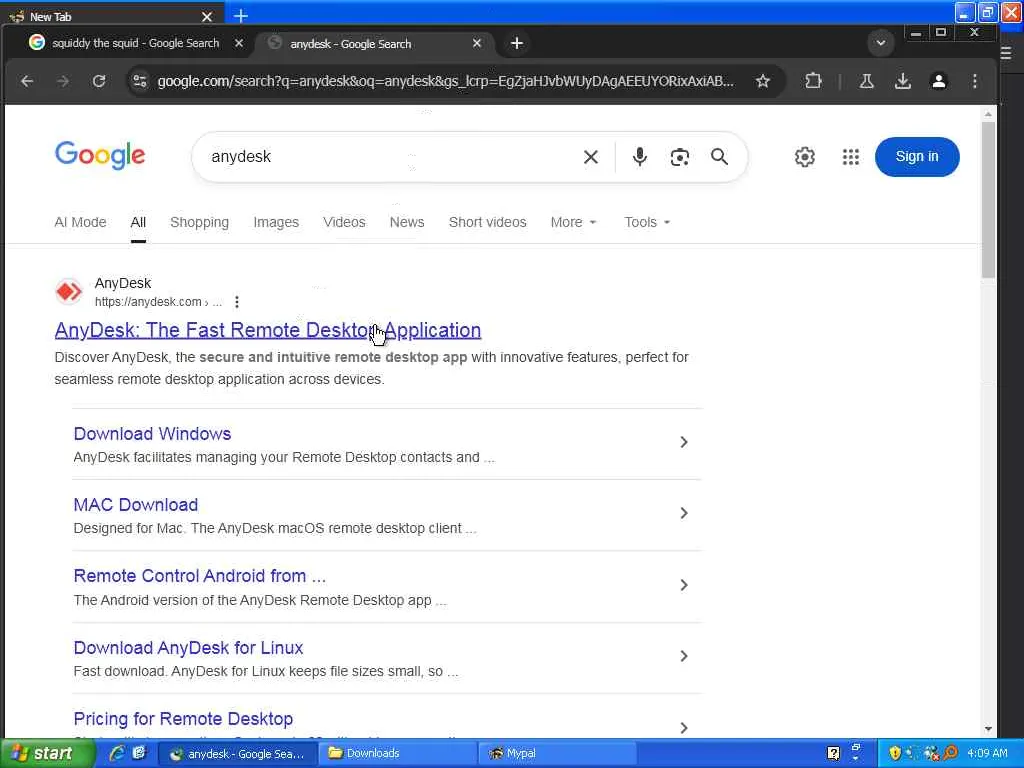
Task: Click the AnyDesk red logo favicon
Action: (69, 291)
